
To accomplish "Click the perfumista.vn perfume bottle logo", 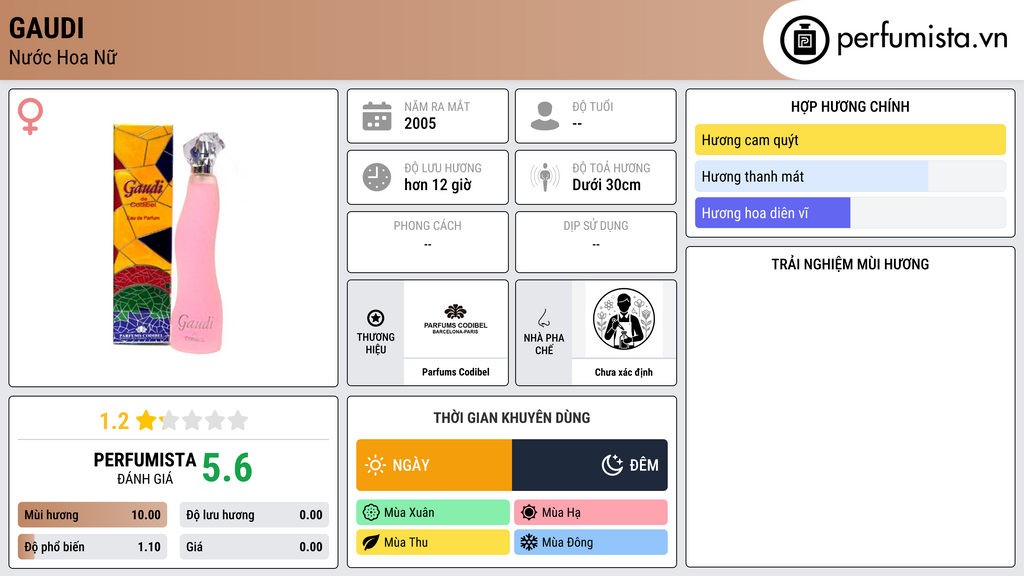I will (805, 40).
